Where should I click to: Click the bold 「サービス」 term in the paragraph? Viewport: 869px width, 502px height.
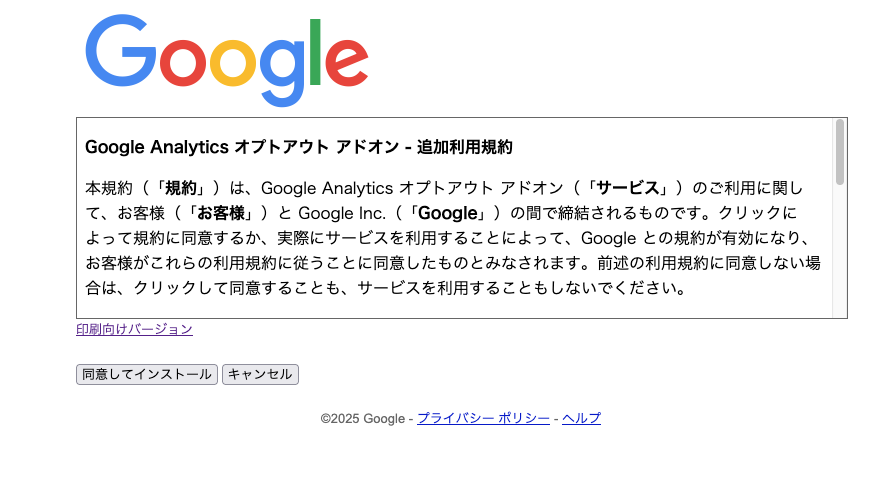(628, 188)
